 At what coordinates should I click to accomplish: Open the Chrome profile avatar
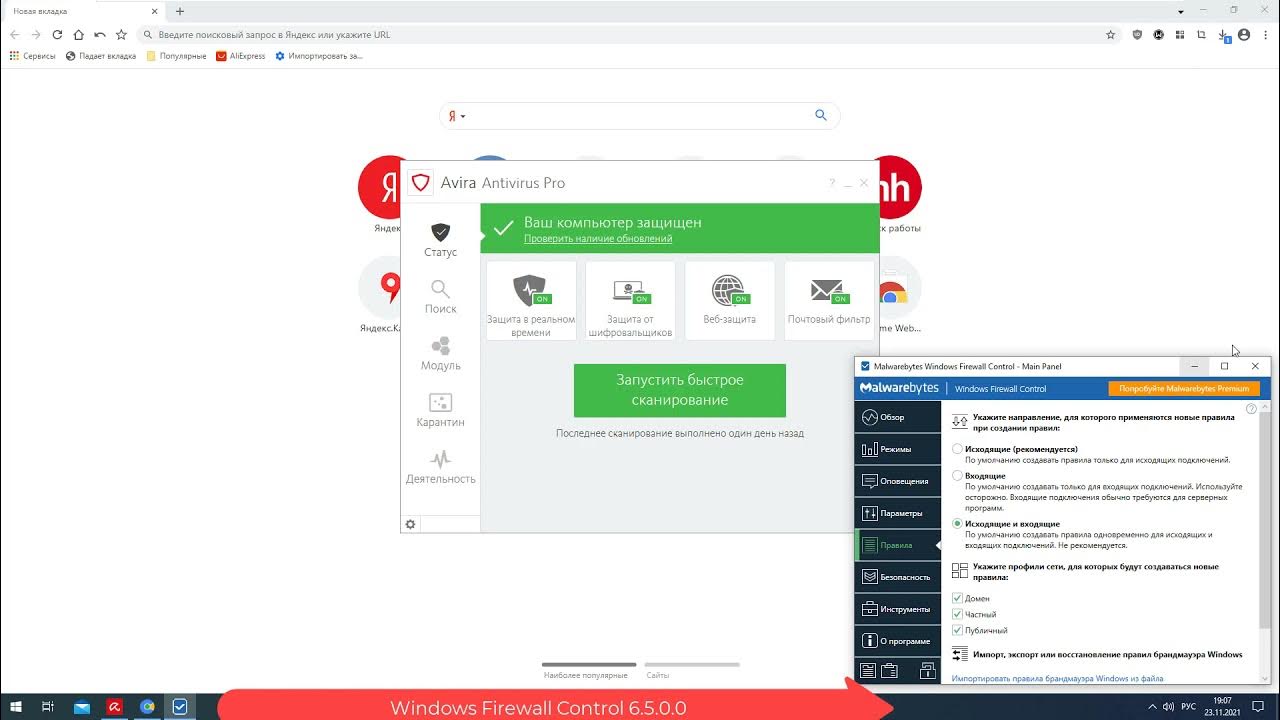(1244, 34)
